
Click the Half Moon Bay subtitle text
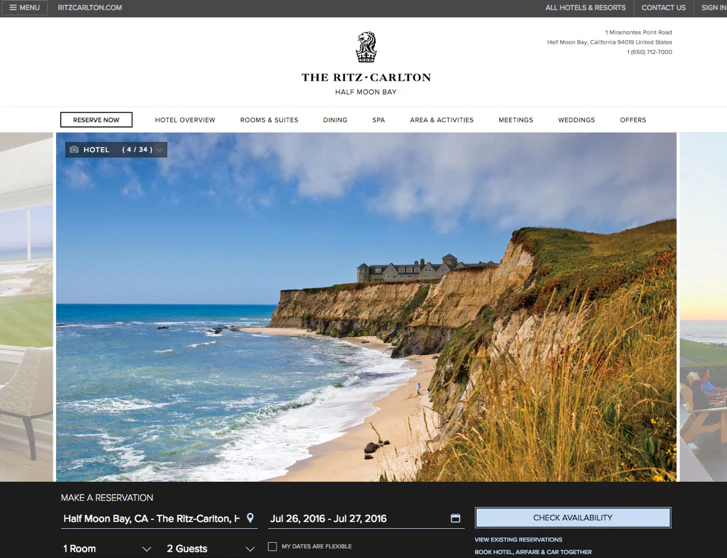pos(366,92)
